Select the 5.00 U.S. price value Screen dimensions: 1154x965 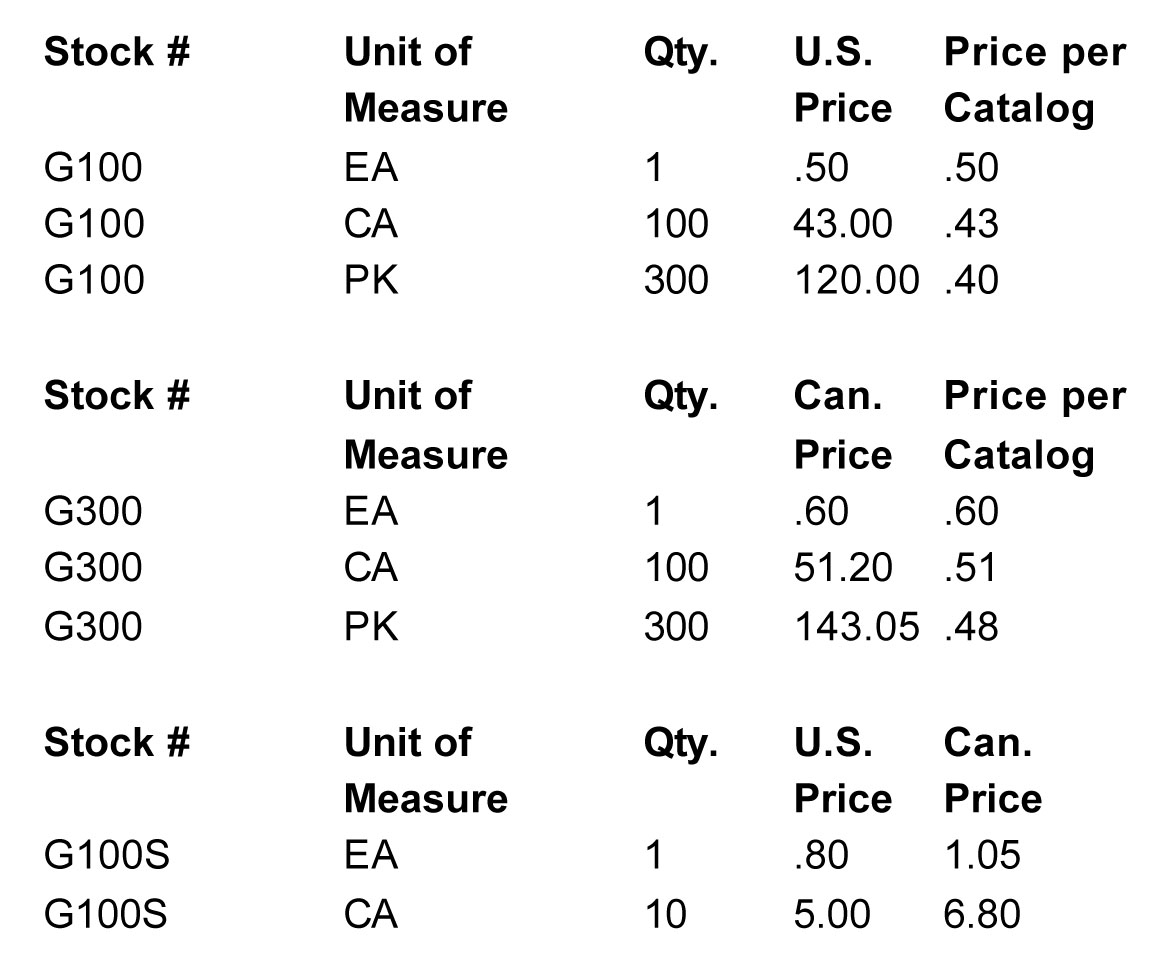[x=832, y=913]
